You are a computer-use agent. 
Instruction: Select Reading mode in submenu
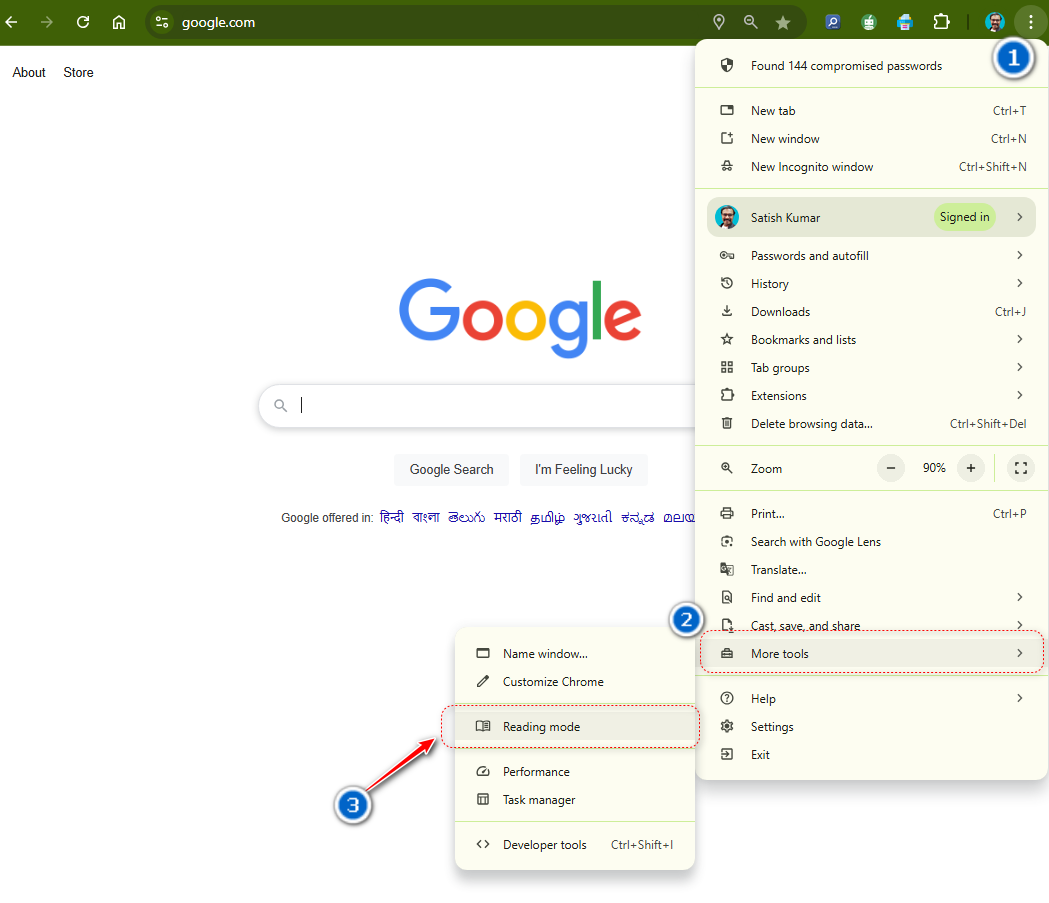[x=575, y=726]
